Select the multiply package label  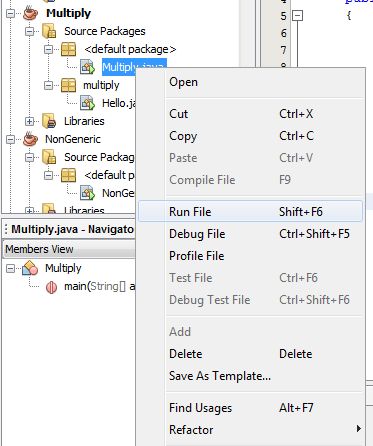[x=101, y=85]
